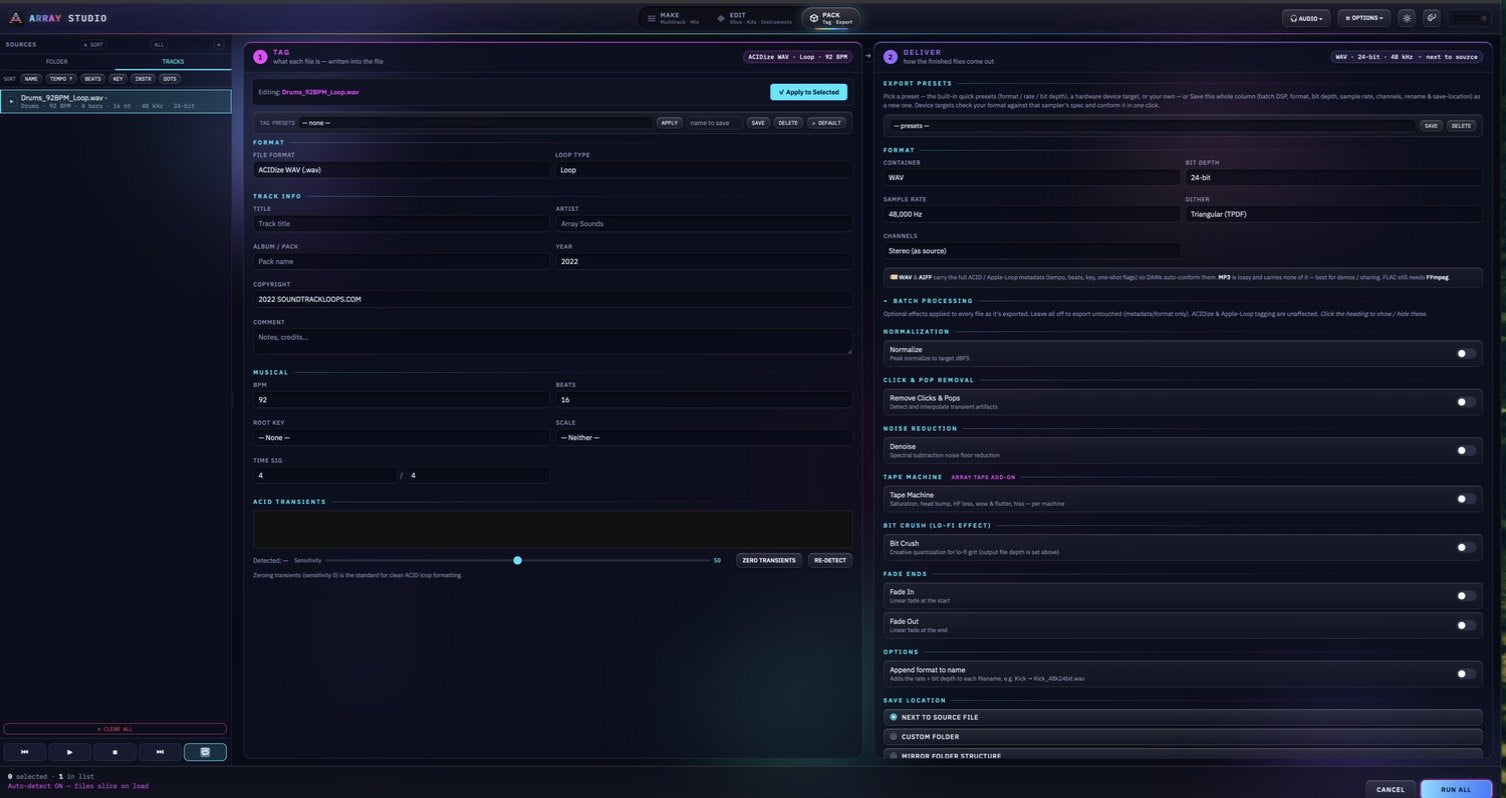This screenshot has width=1506, height=798.
Task: Toggle the loop playback icon
Action: pos(205,752)
